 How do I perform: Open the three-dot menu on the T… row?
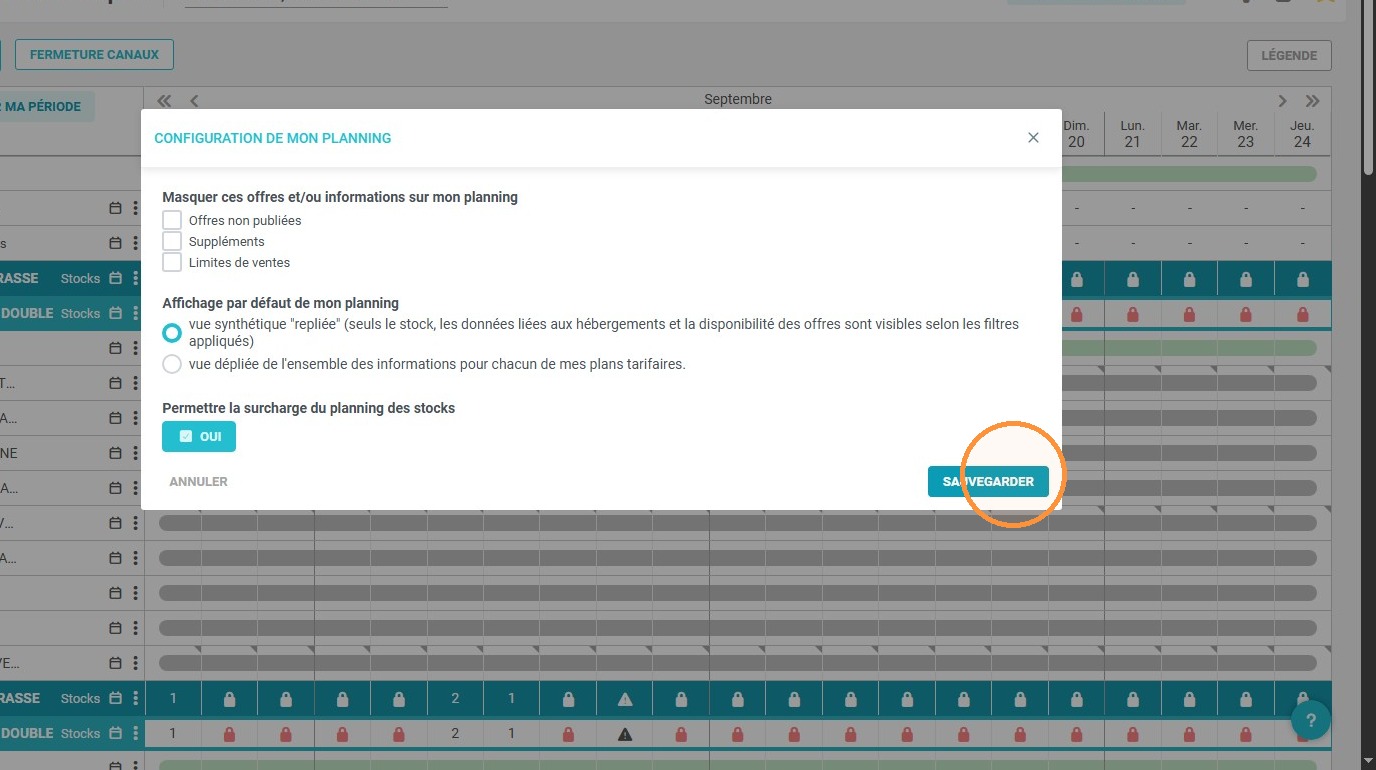[135, 383]
